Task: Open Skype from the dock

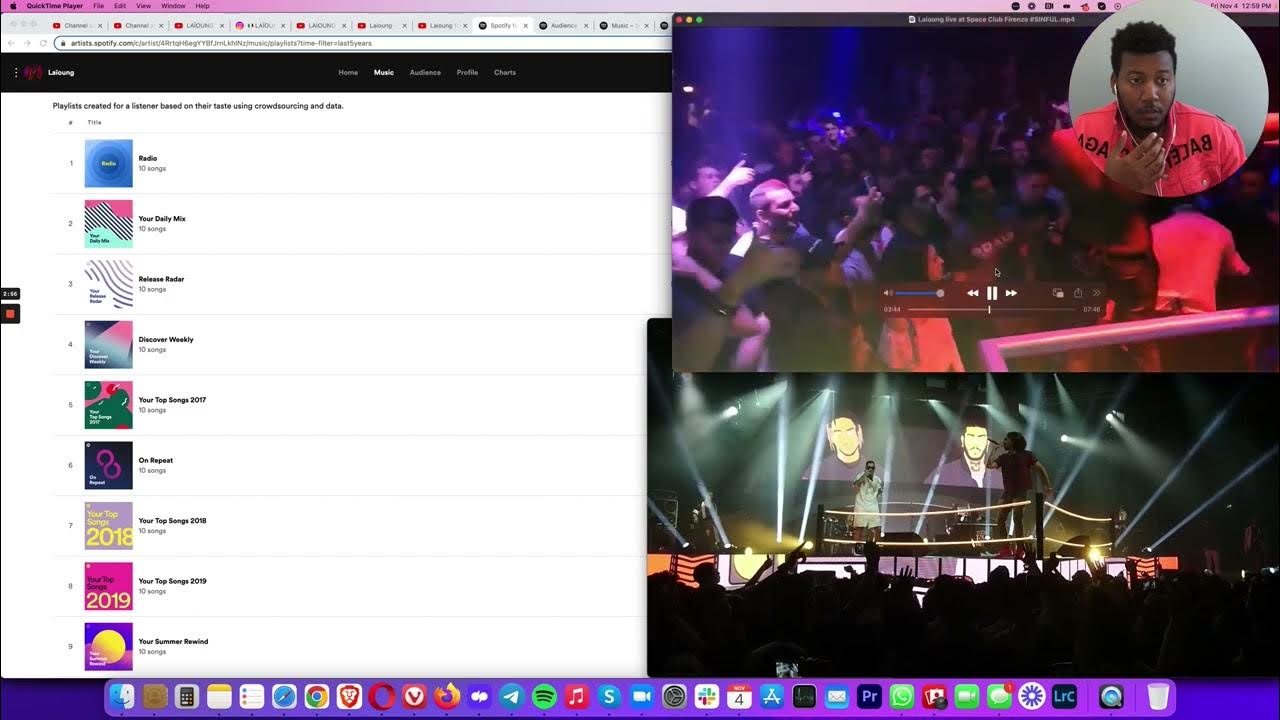Action: pyautogui.click(x=608, y=696)
